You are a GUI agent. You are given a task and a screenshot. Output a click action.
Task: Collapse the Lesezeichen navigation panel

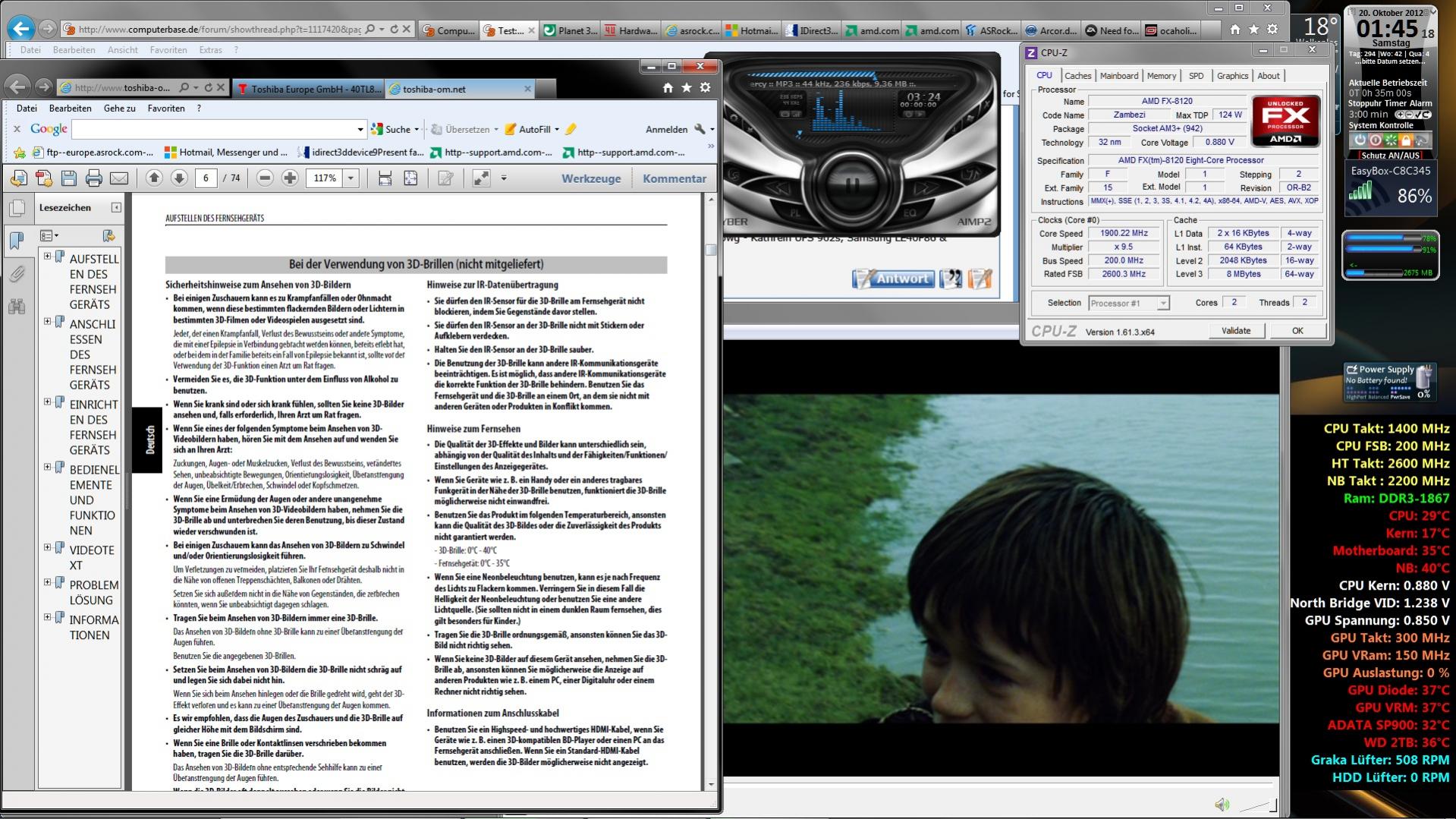[116, 207]
